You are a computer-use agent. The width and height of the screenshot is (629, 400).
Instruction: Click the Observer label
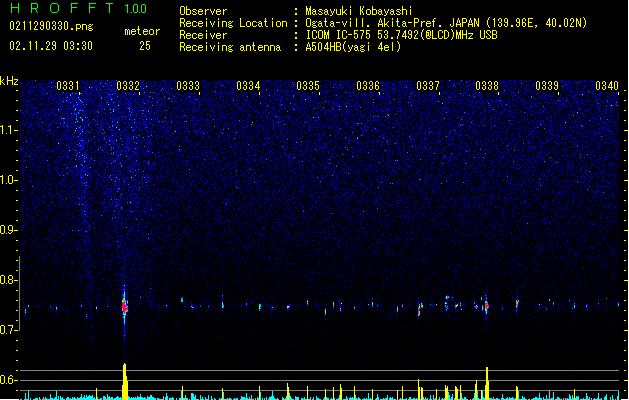(x=203, y=11)
